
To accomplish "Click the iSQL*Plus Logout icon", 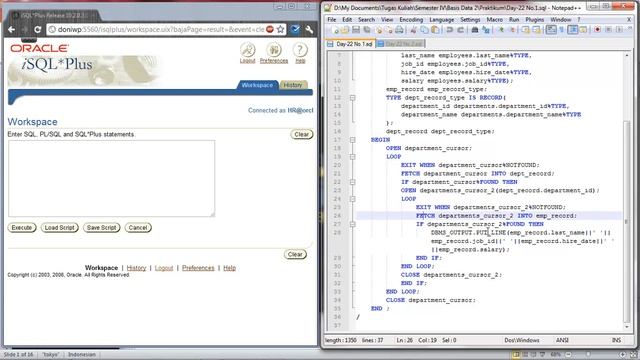I will (x=247, y=50).
